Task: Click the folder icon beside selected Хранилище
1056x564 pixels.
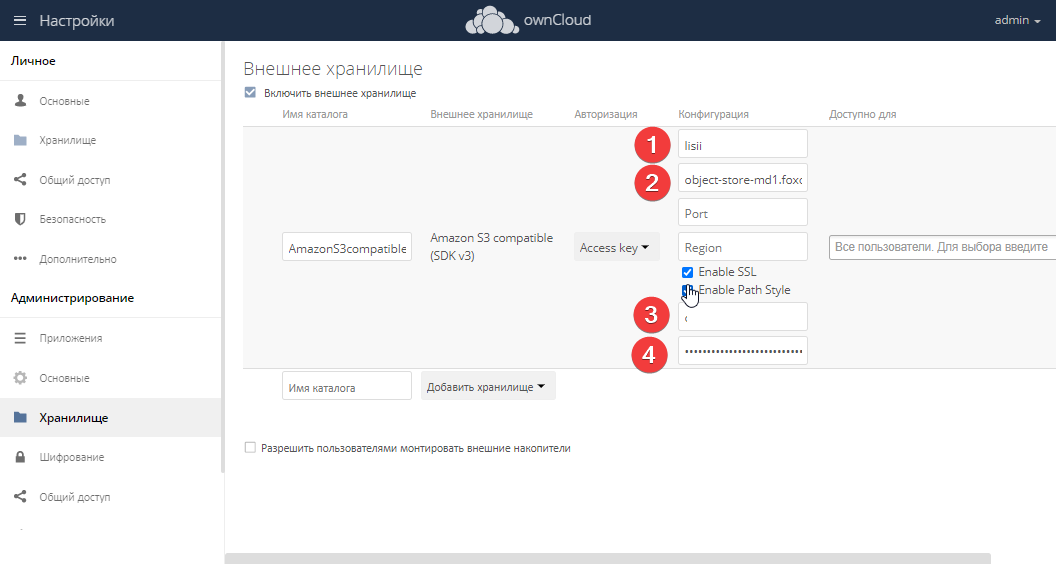Action: click(x=20, y=417)
